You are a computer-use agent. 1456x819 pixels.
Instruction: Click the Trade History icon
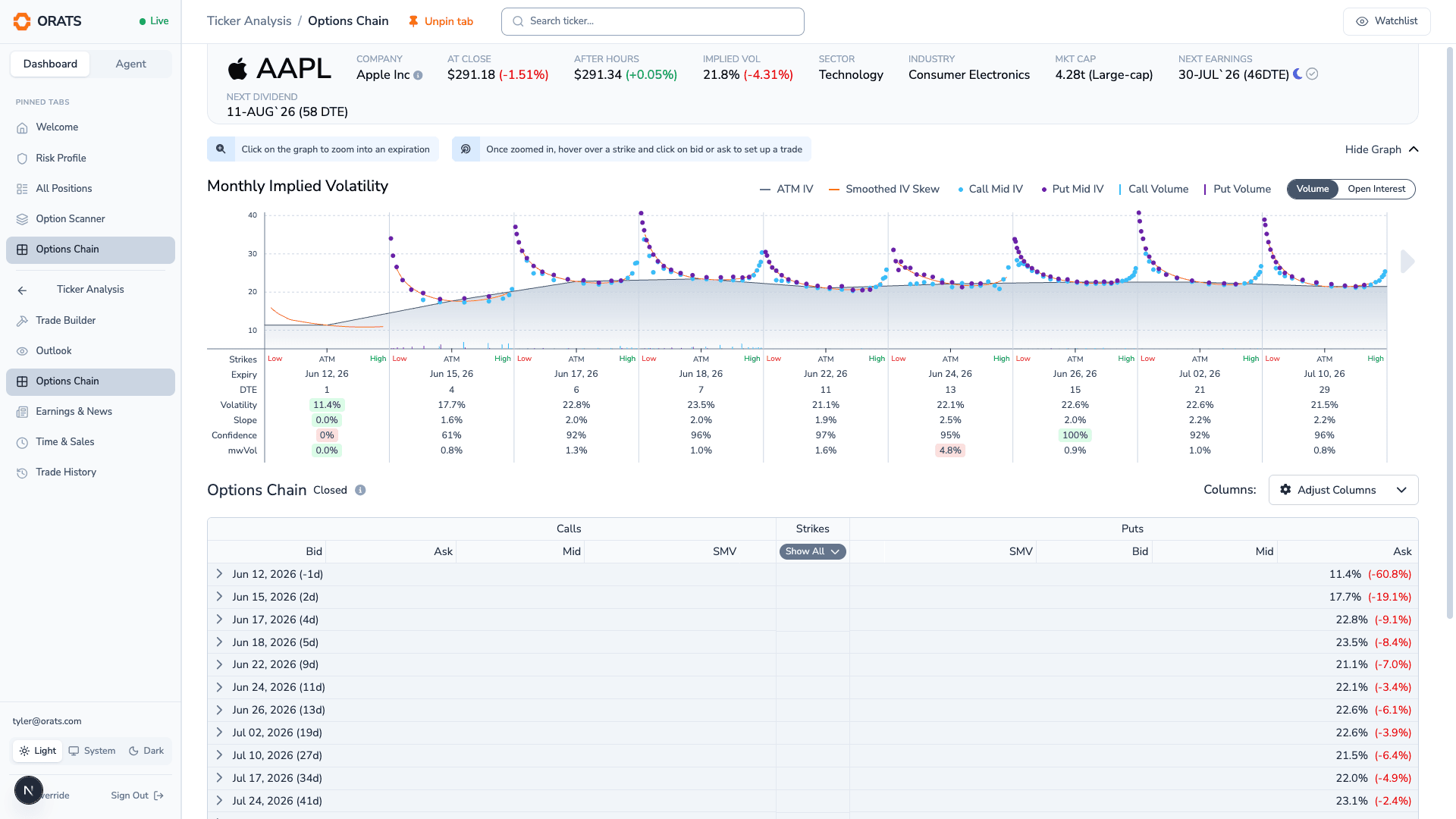coord(22,472)
